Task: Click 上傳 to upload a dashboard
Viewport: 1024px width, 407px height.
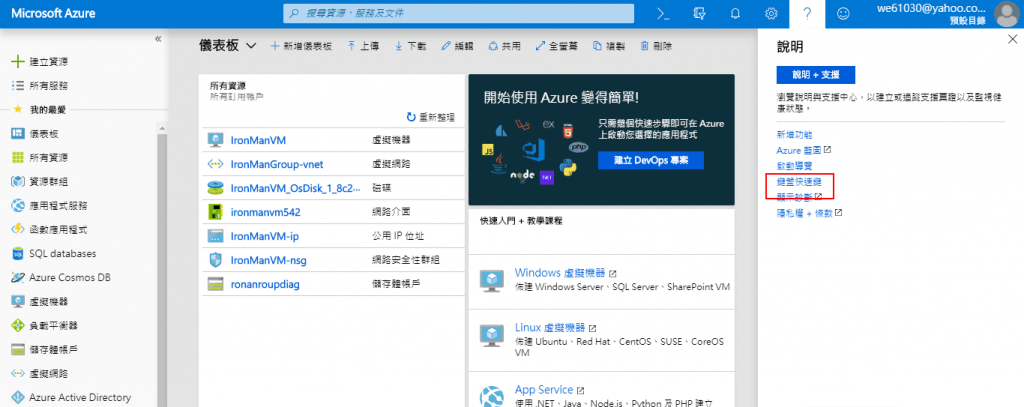Action: point(362,46)
